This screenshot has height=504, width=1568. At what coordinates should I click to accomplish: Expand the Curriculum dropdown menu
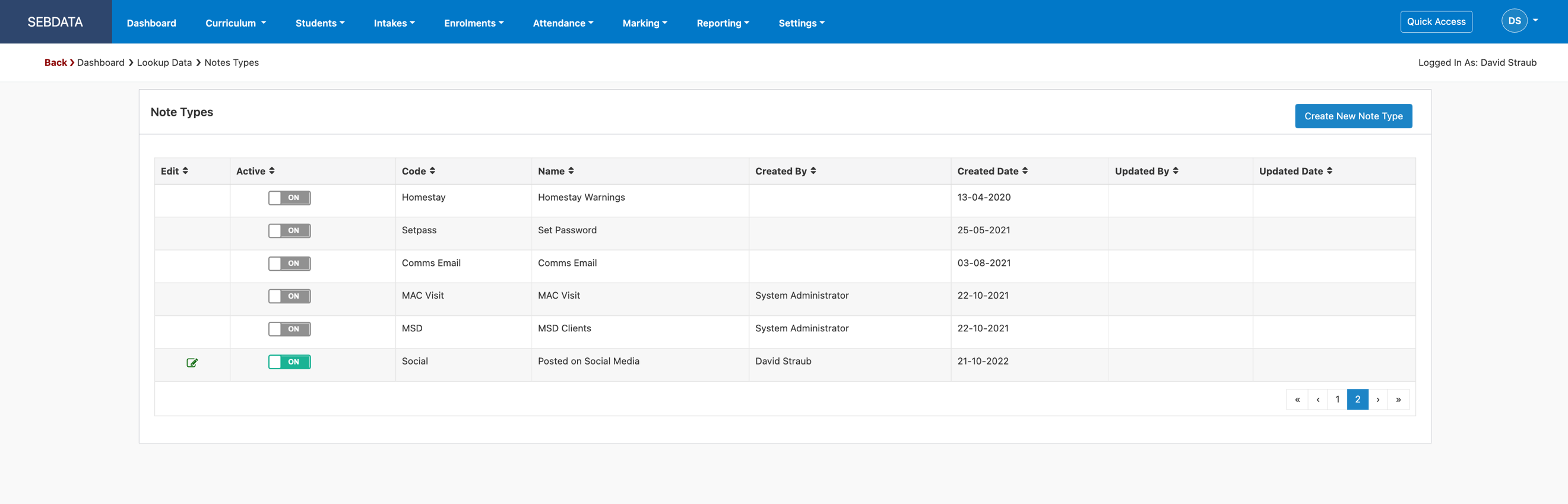[x=236, y=23]
